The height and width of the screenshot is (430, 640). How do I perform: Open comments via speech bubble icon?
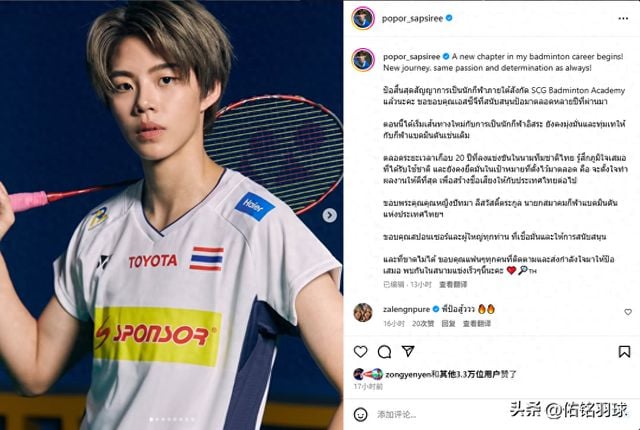pos(384,351)
